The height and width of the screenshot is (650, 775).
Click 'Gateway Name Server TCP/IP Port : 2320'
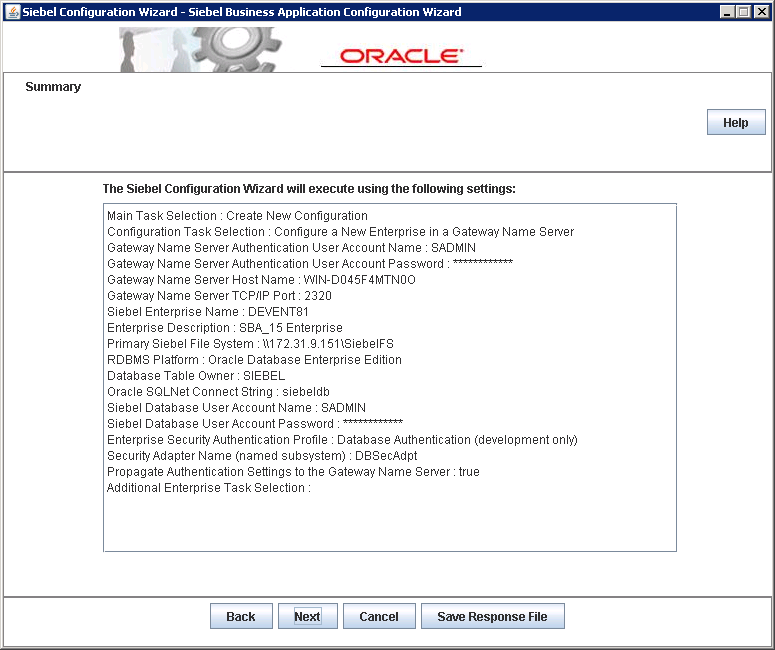pyautogui.click(x=219, y=296)
